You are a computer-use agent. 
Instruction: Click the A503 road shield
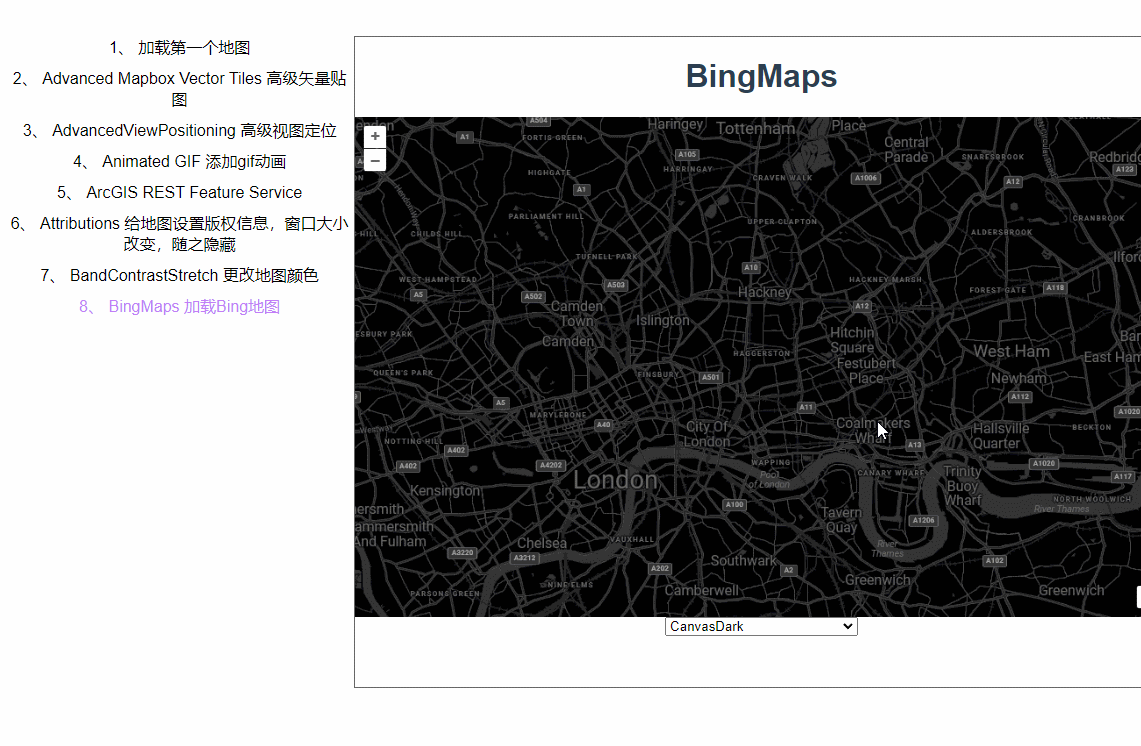616,285
